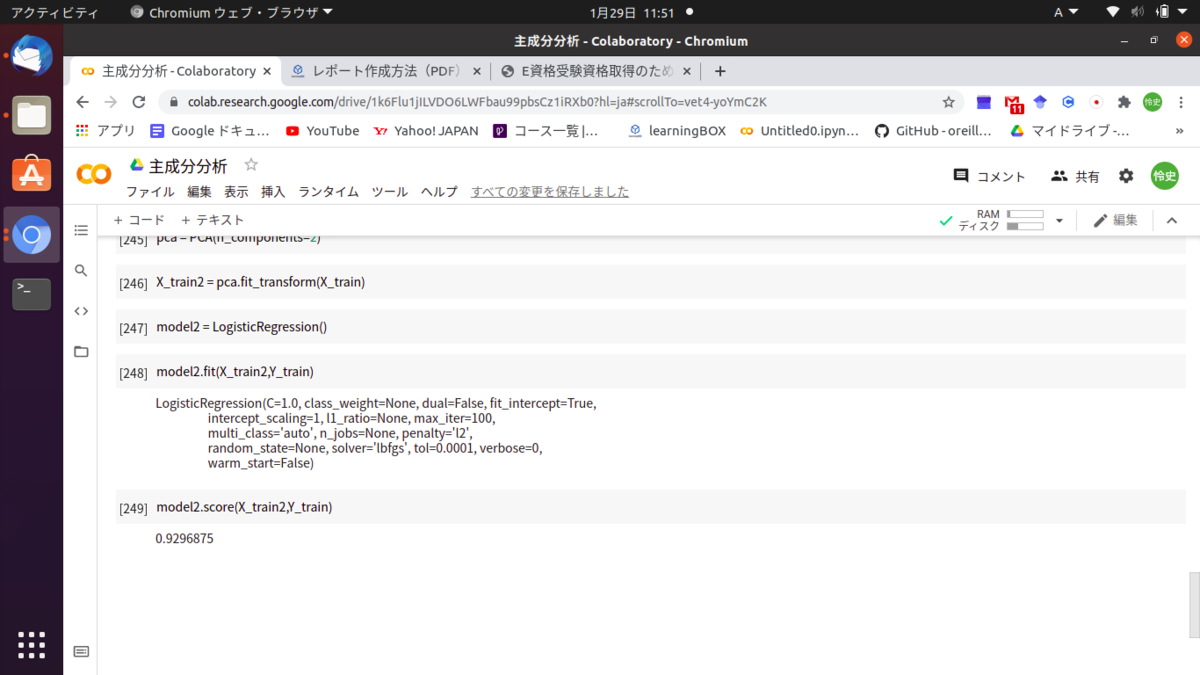This screenshot has width=1200, height=675.
Task: Open the コメント button
Action: coord(989,176)
